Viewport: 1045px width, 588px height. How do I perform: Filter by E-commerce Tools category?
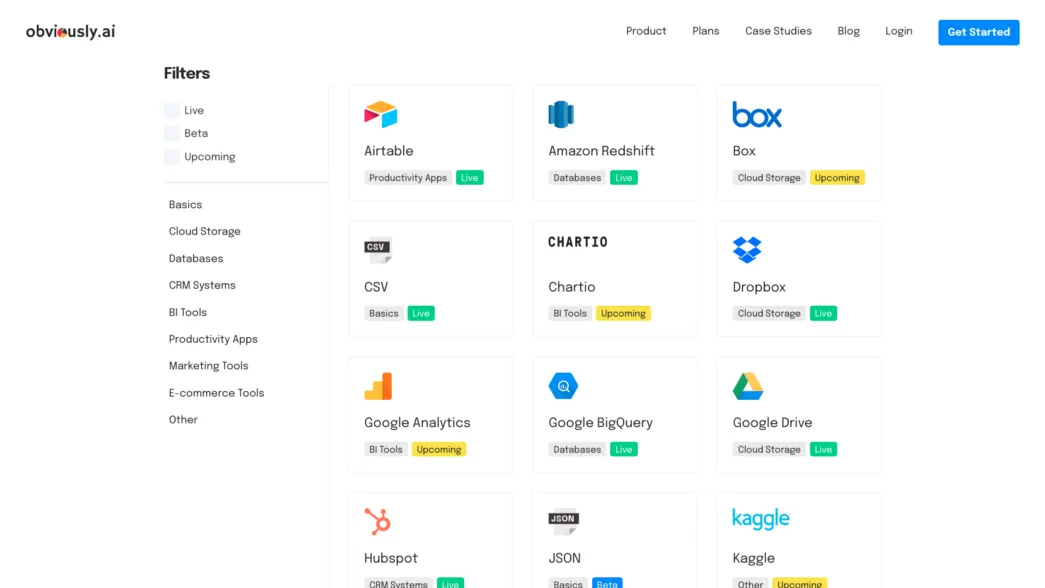[x=217, y=393]
